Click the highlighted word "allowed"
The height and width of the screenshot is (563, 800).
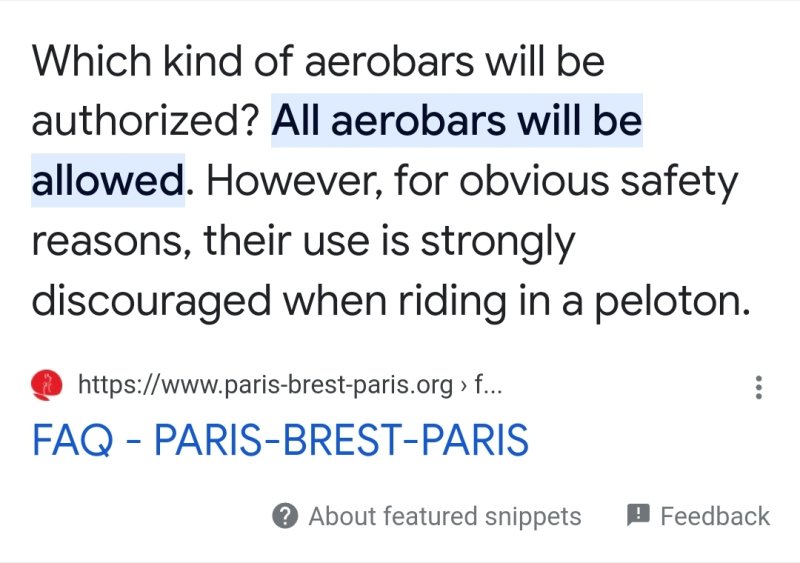(x=108, y=182)
